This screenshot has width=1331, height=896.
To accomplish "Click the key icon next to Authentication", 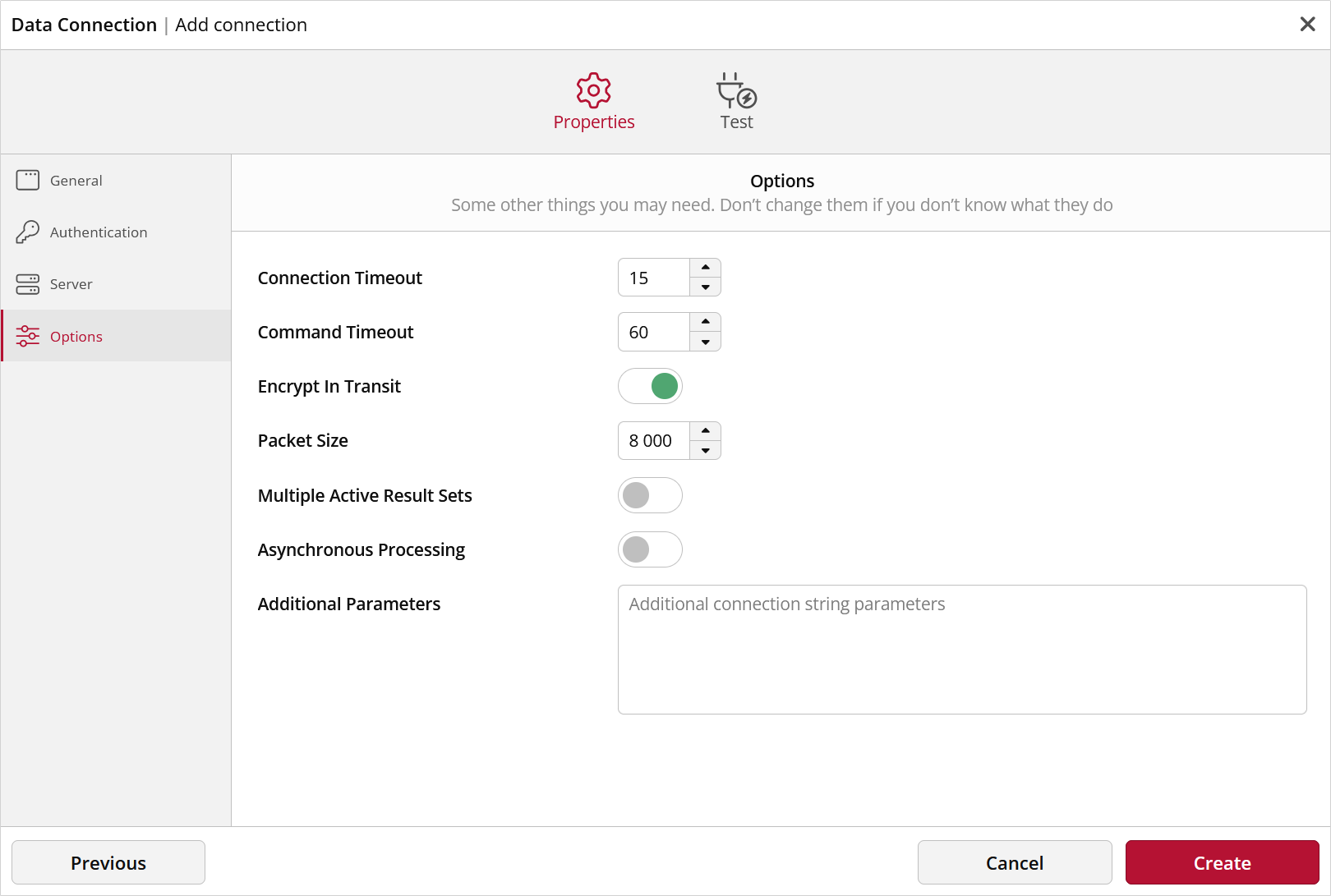I will pyautogui.click(x=27, y=232).
